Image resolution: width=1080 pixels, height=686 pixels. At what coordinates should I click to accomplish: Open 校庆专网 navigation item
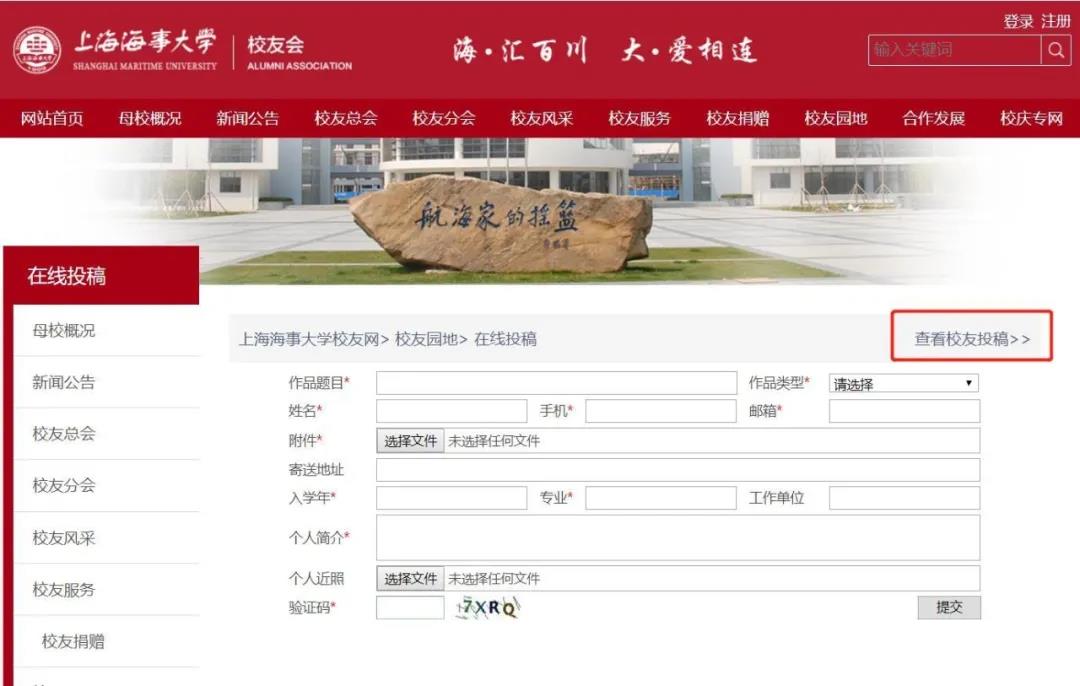[x=1031, y=119]
